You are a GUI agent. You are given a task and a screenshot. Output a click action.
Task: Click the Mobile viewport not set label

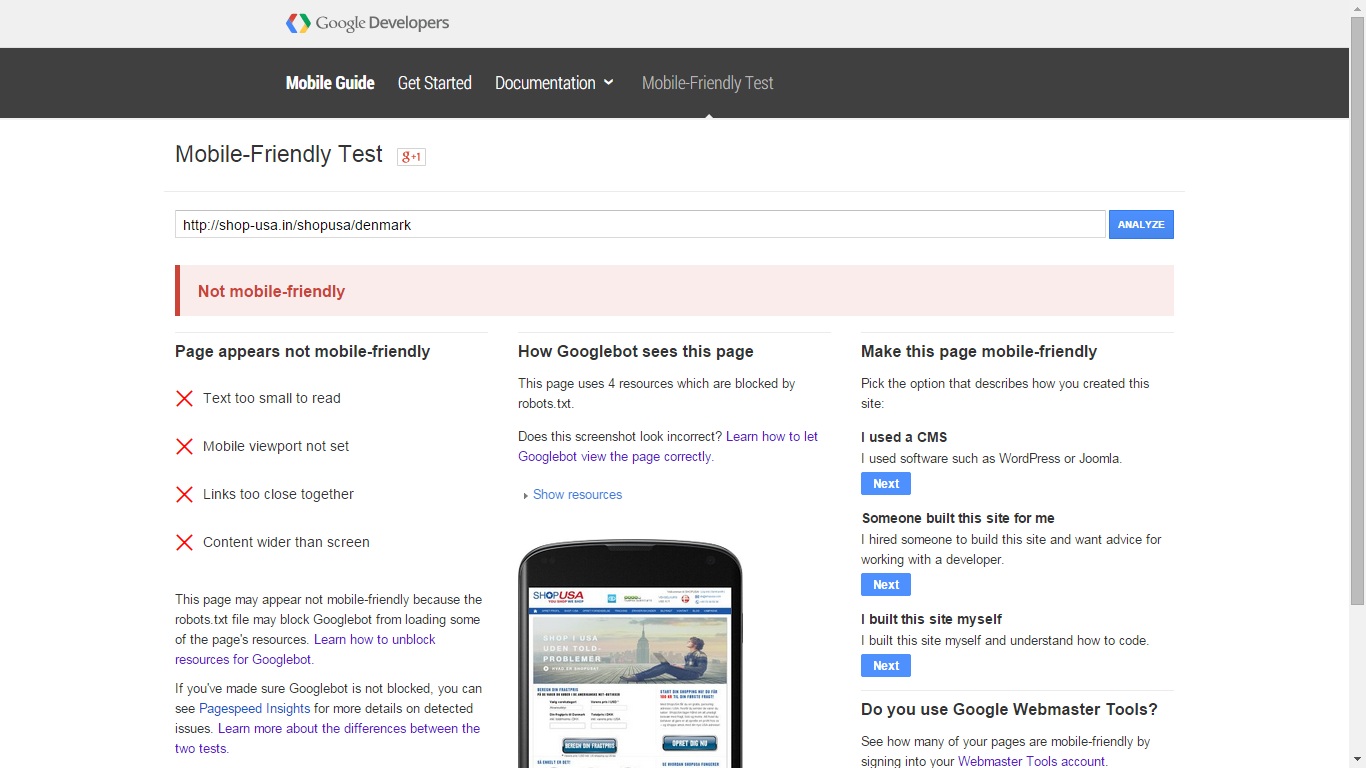(276, 446)
